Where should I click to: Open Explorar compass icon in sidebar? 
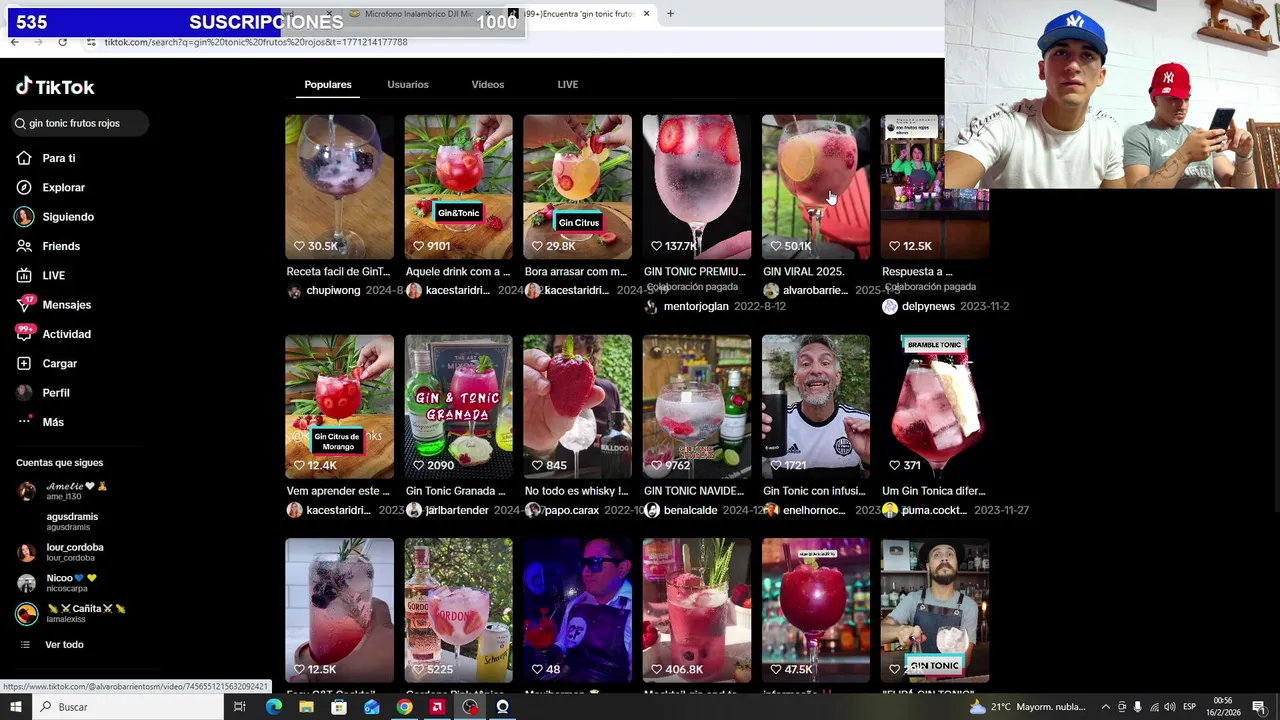coord(24,187)
